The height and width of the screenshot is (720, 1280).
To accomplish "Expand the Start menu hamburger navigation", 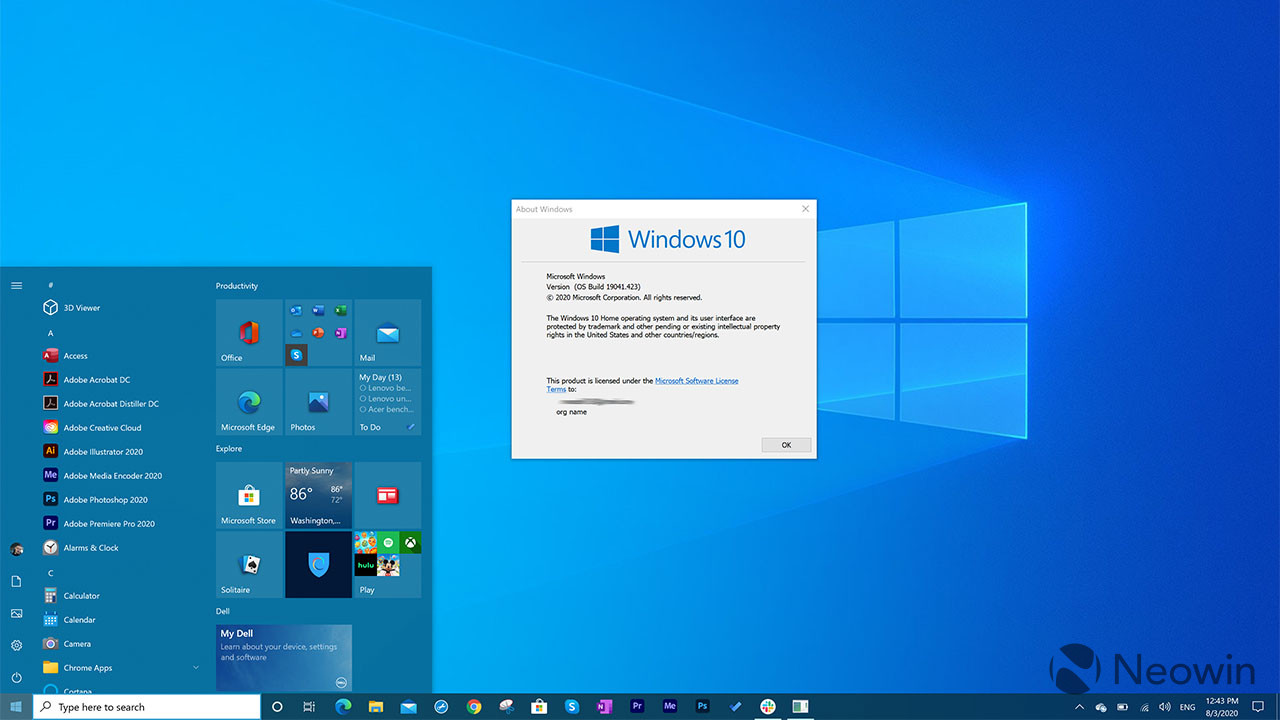I will [16, 285].
